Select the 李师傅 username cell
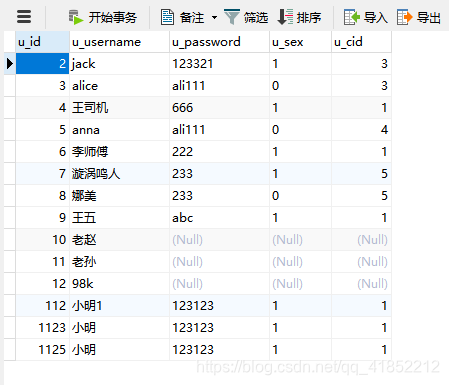 (x=119, y=152)
